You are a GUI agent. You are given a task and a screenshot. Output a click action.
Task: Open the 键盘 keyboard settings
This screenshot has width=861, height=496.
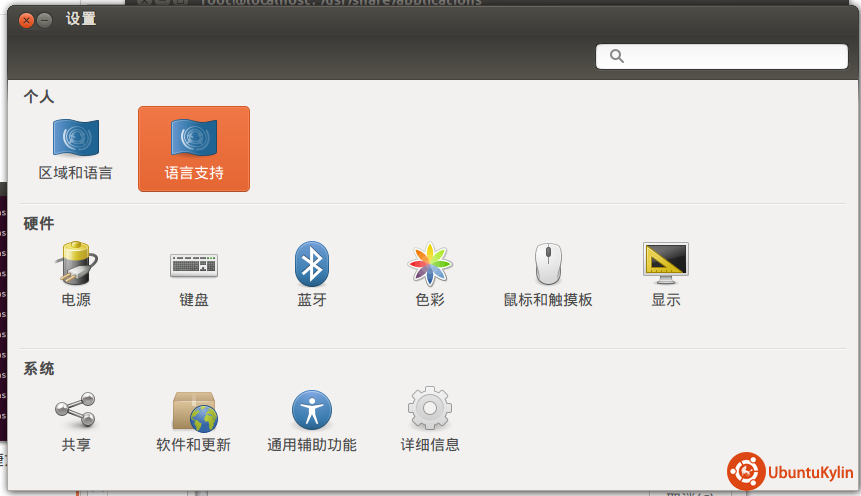tap(194, 274)
